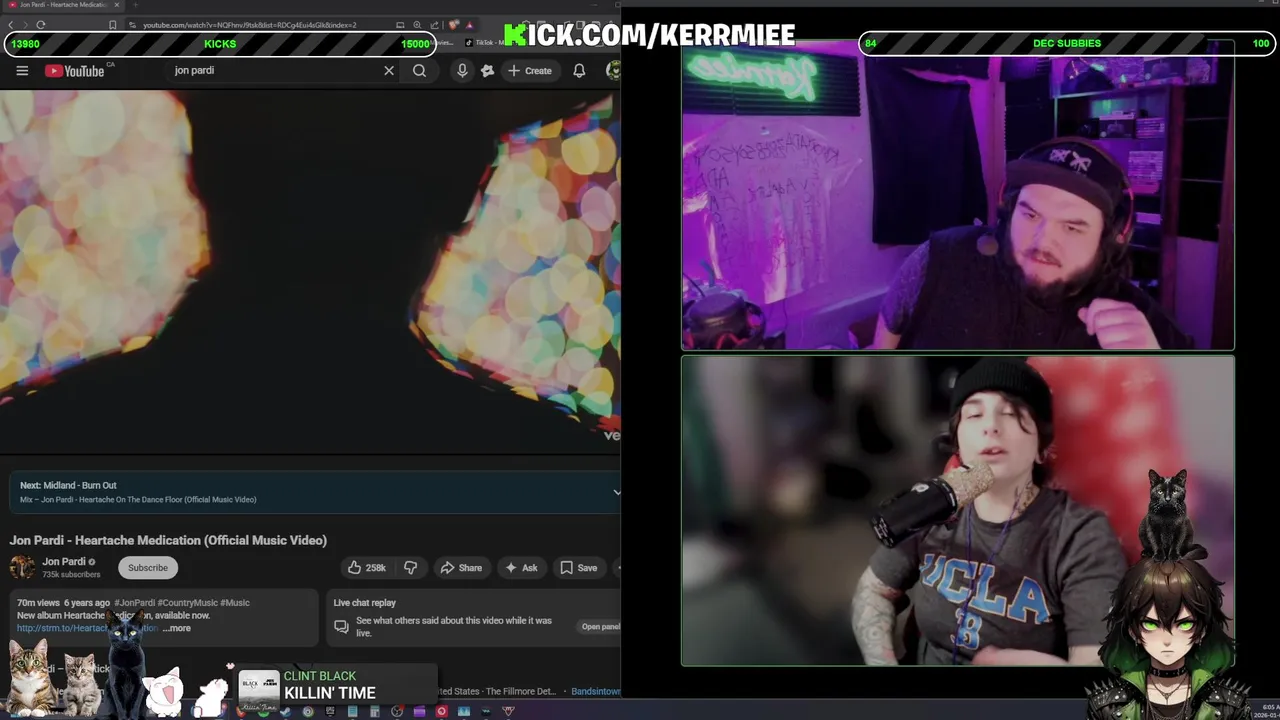Open the YouTube Create menu
This screenshot has height=720, width=1280.
click(530, 71)
